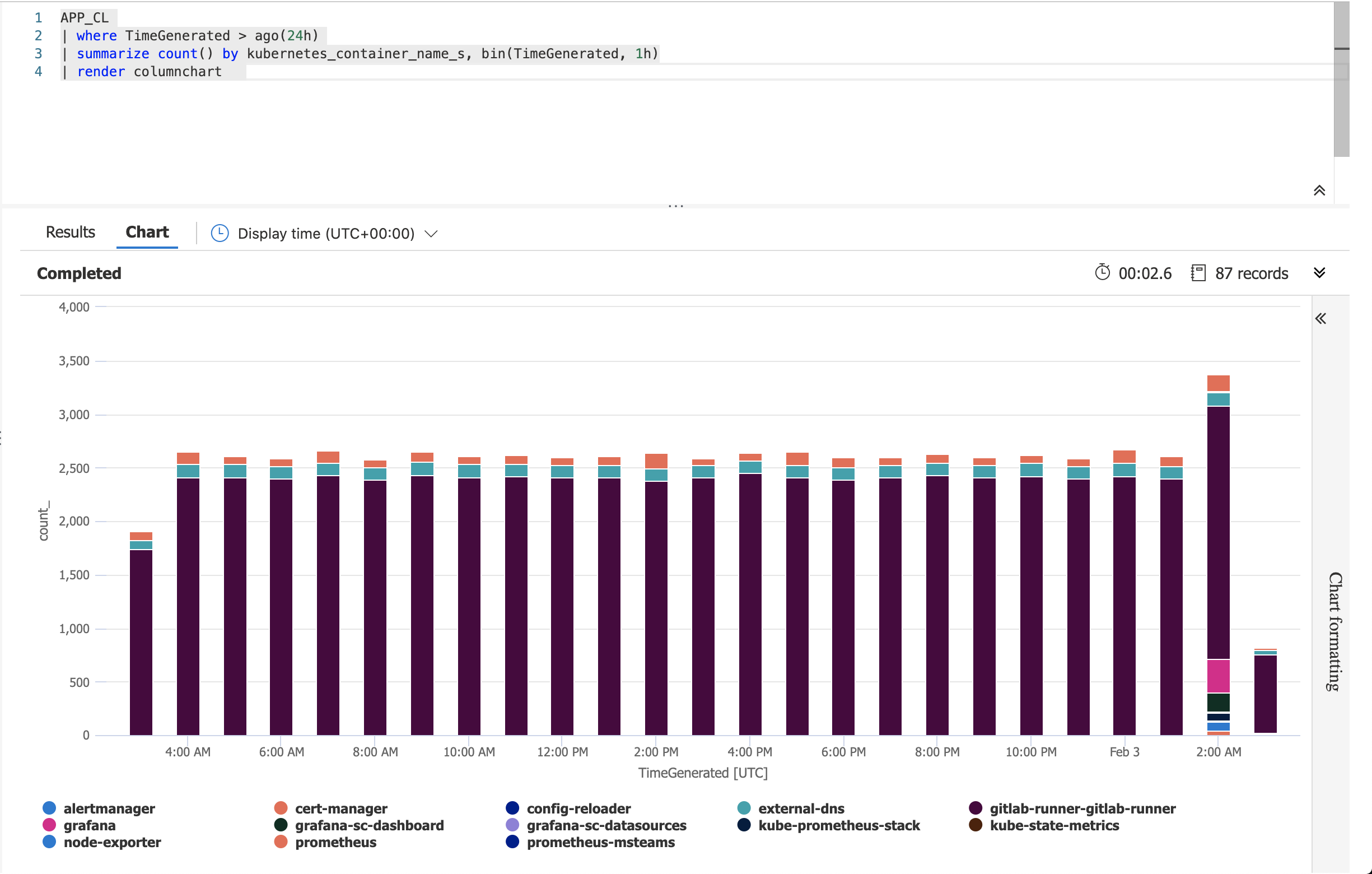The height and width of the screenshot is (874, 1372).
Task: Expand query details double down chevron
Action: [1319, 273]
